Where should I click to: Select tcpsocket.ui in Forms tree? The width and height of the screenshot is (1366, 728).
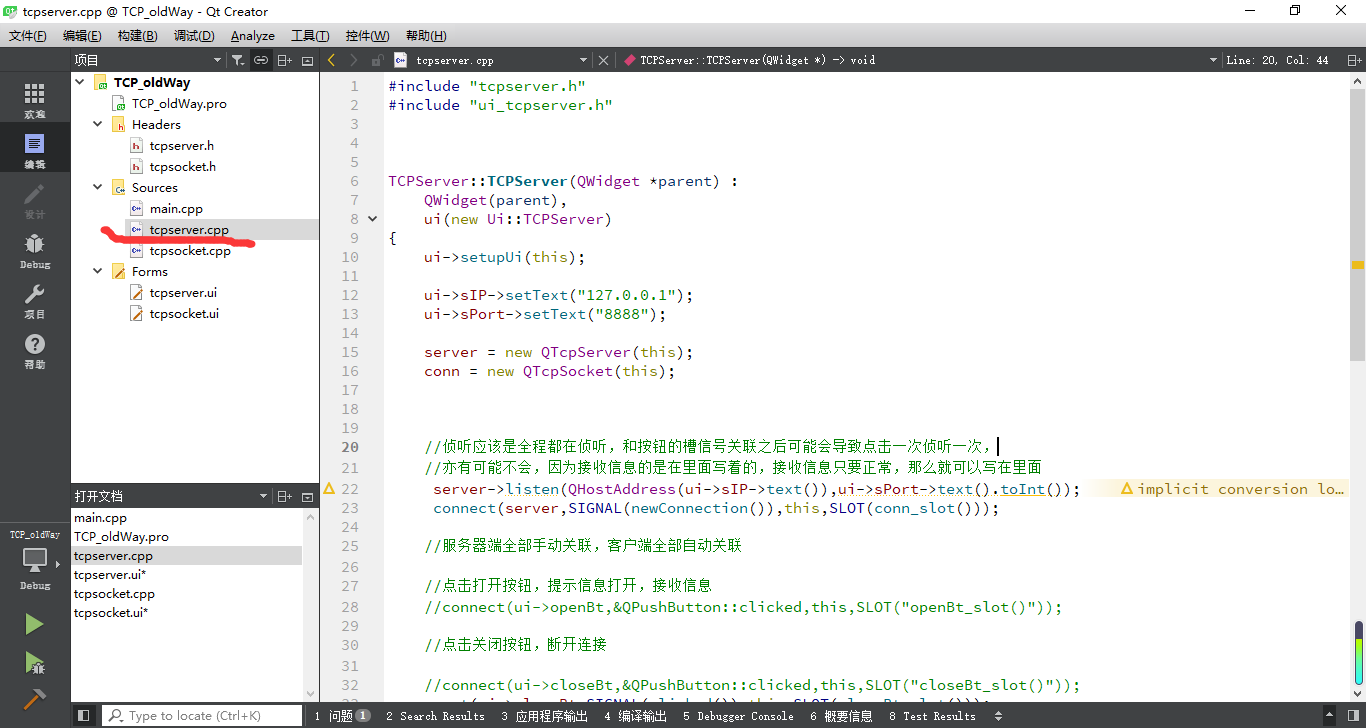pos(184,313)
